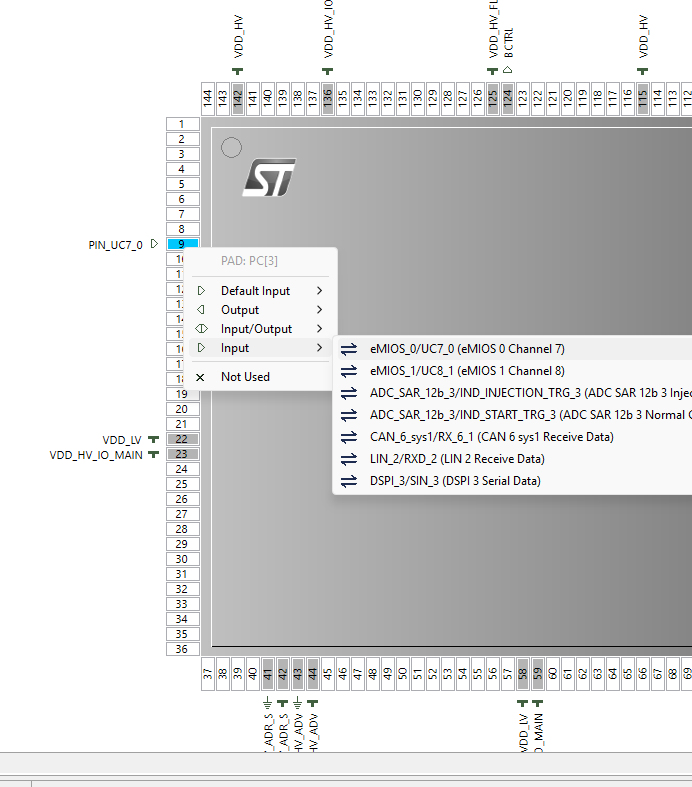The height and width of the screenshot is (787, 692).
Task: Choose LIN_2/RXD_2 receive data option
Action: [515, 459]
